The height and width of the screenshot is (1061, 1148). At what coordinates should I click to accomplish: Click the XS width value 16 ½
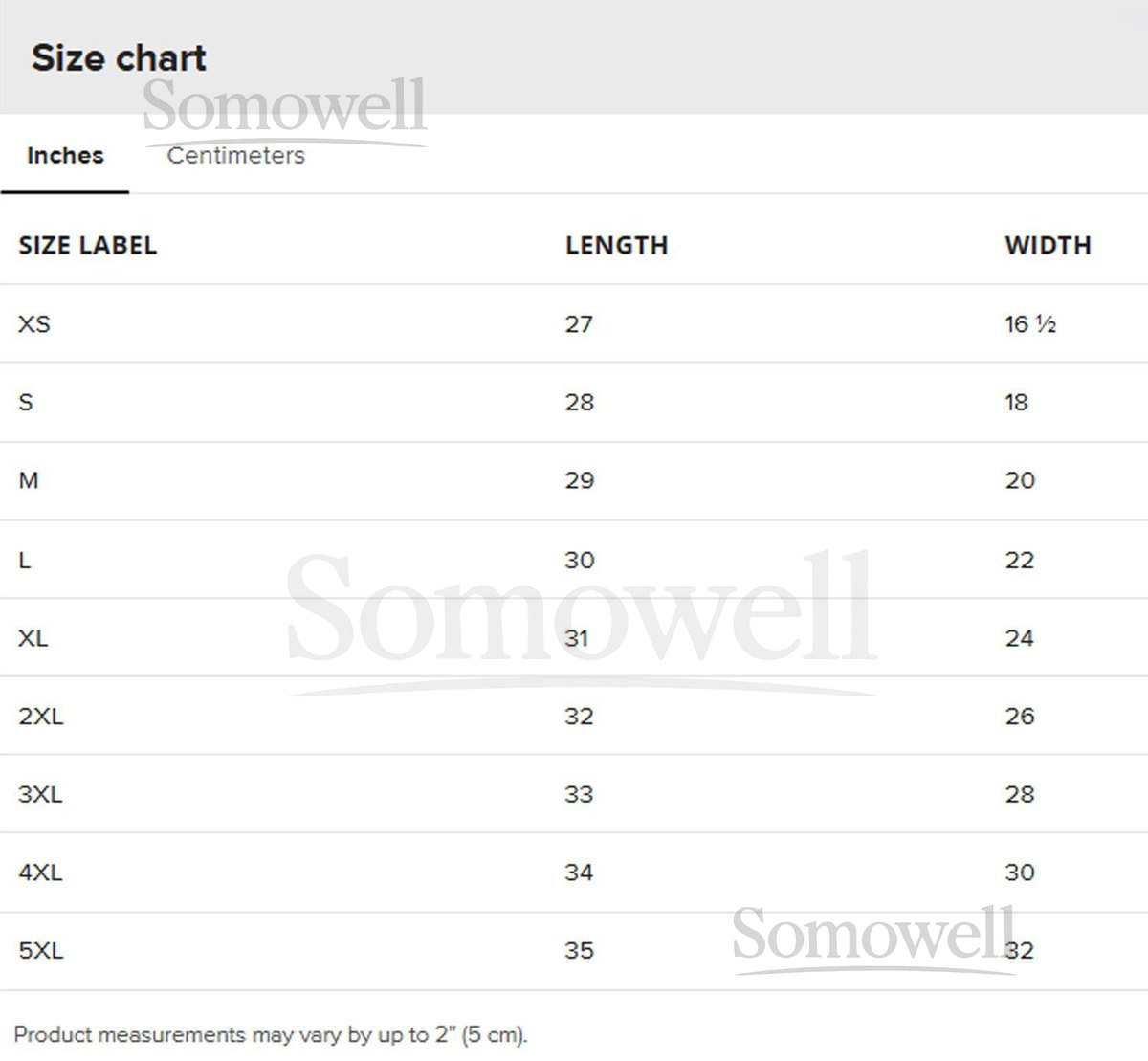(x=1030, y=324)
